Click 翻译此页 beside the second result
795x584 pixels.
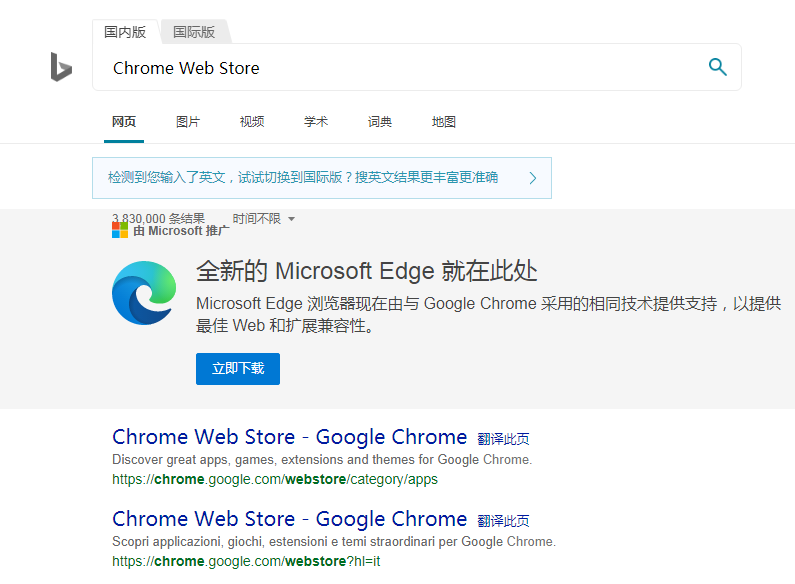click(x=503, y=521)
